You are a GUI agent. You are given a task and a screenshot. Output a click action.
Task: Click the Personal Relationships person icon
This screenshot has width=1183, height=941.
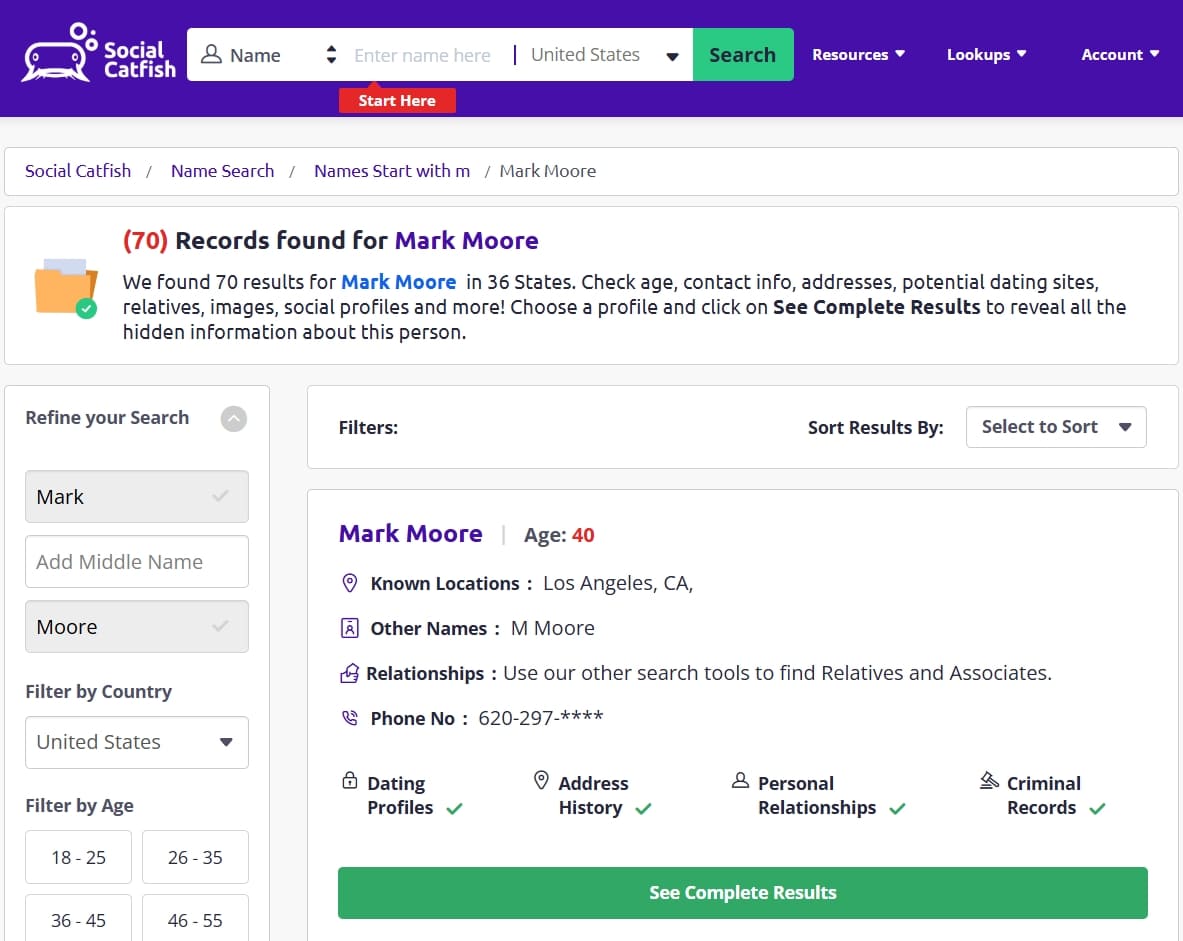[x=740, y=780]
